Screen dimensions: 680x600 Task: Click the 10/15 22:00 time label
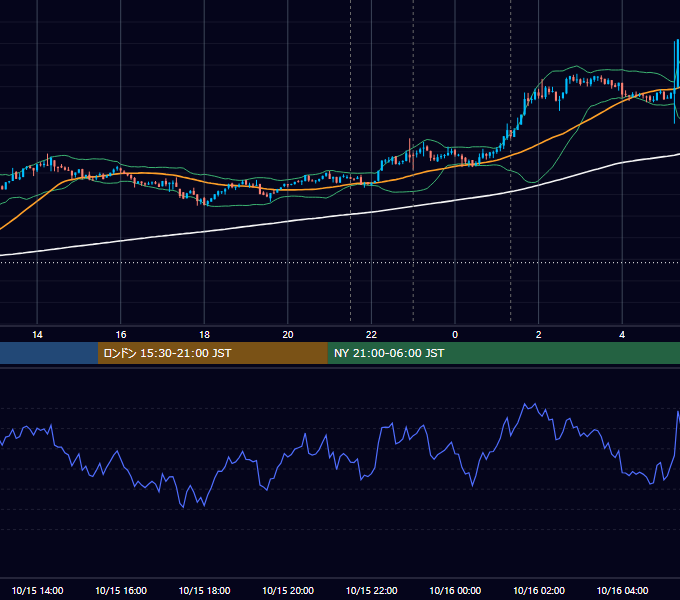[371, 590]
